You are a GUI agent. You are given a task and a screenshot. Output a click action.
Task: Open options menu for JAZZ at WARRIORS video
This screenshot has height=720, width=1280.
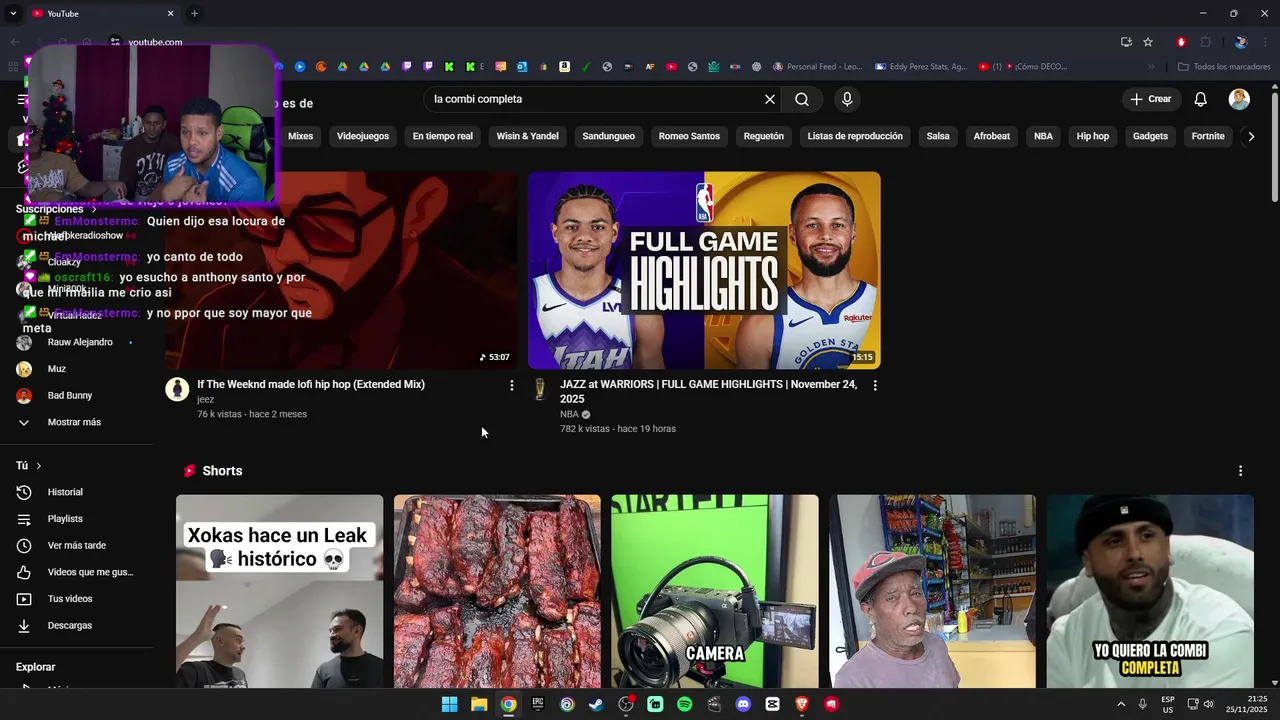pos(875,385)
